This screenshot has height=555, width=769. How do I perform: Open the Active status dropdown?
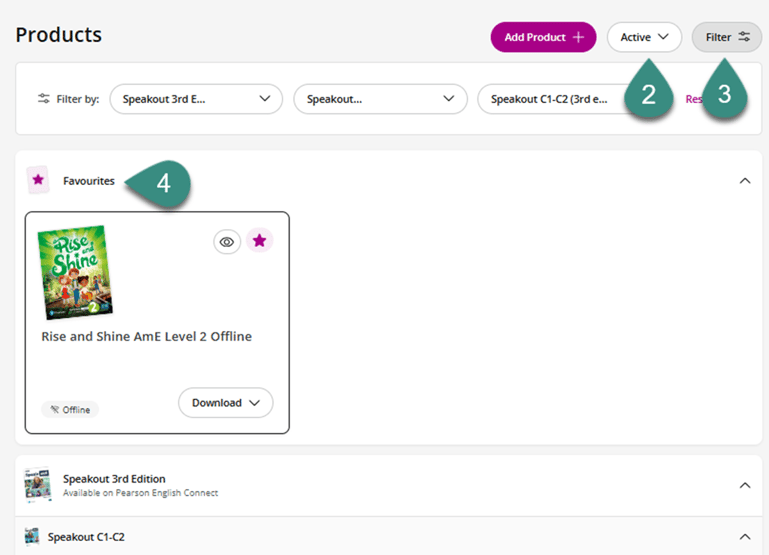pos(643,37)
